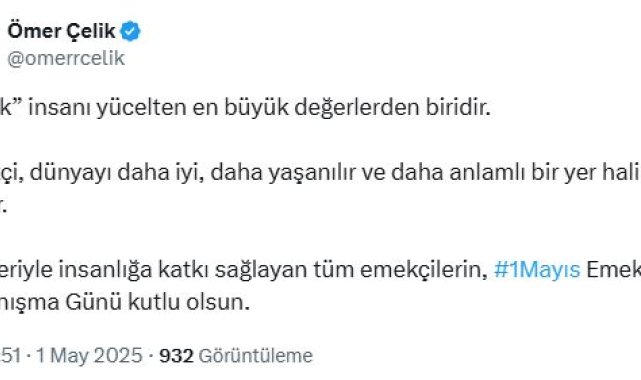Click the line Günü kutlu olsun
The height and width of the screenshot is (380, 641).
(x=157, y=303)
